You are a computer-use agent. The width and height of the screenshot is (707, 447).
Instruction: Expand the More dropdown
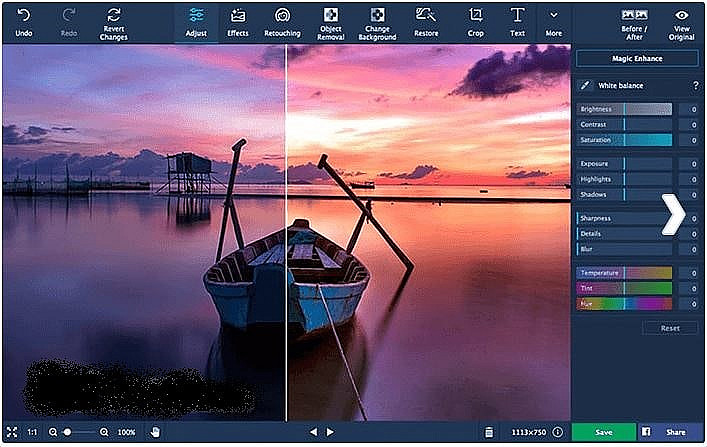coord(554,23)
